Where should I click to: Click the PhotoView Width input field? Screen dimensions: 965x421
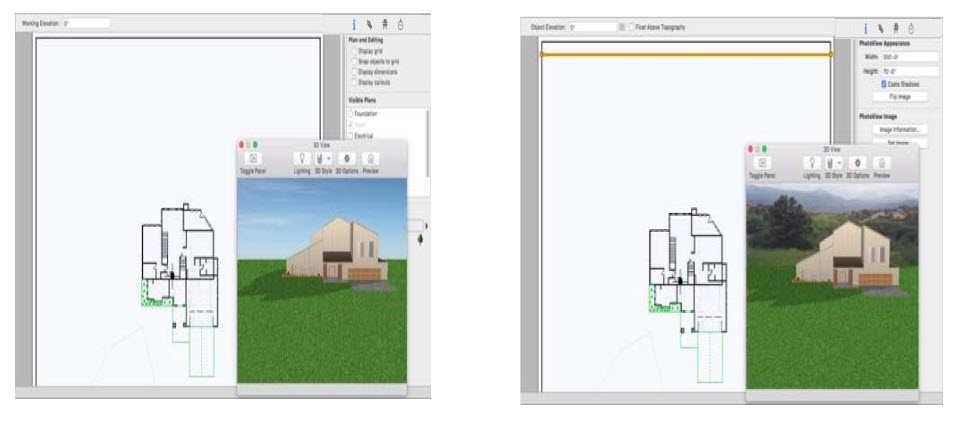910,57
